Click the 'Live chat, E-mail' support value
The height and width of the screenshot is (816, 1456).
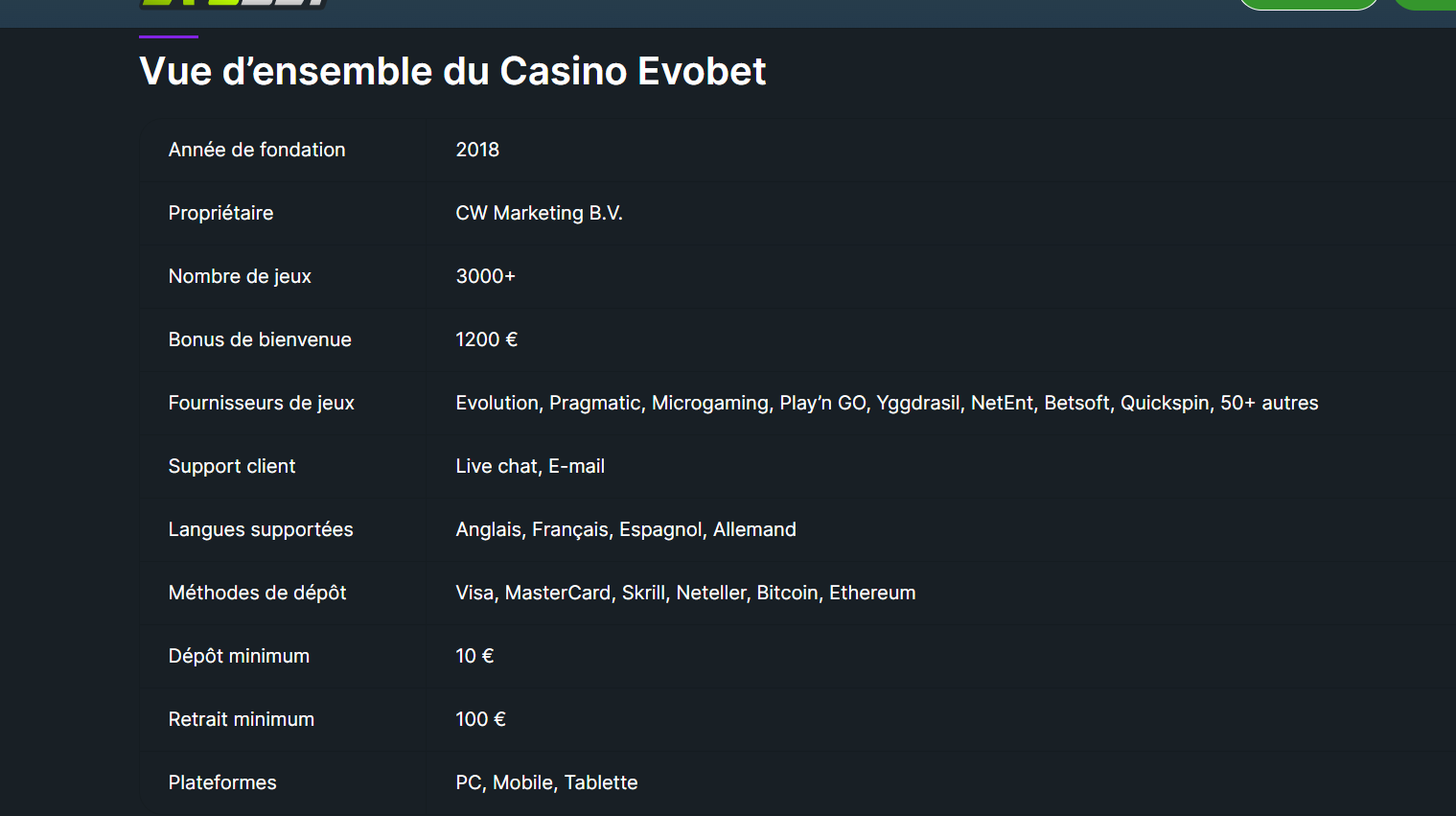[x=530, y=466]
